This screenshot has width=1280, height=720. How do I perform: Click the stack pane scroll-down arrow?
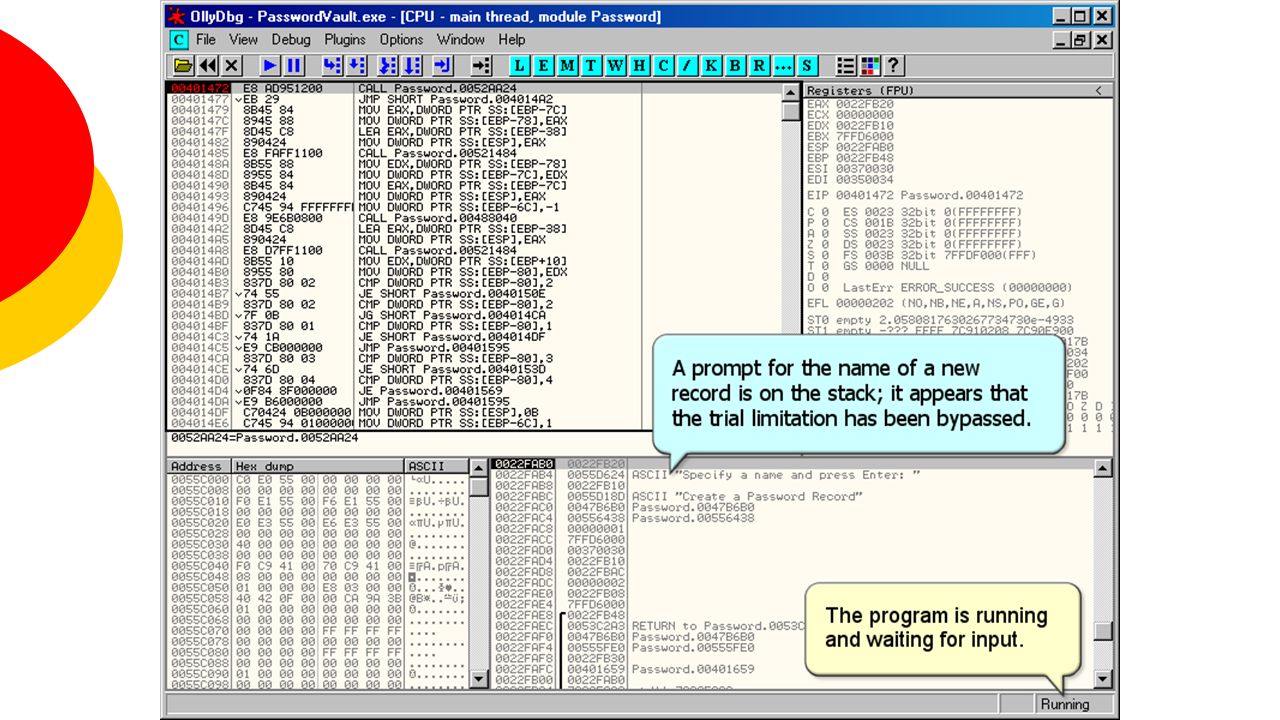coord(1103,679)
